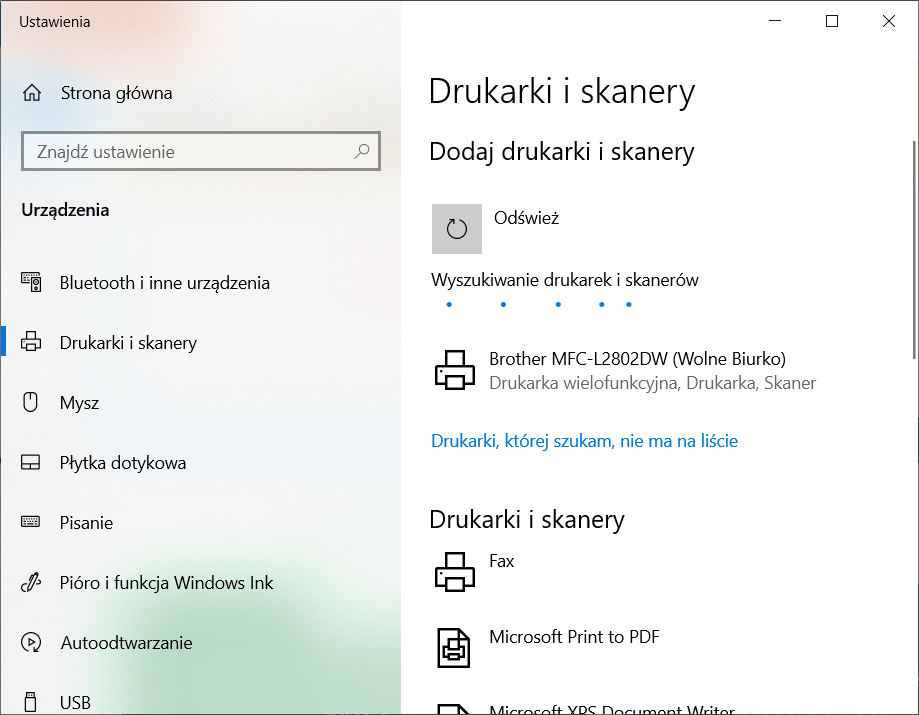Click the Autoodtwarzanie autoplay icon
Viewport: 919px width, 715px height.
32,643
